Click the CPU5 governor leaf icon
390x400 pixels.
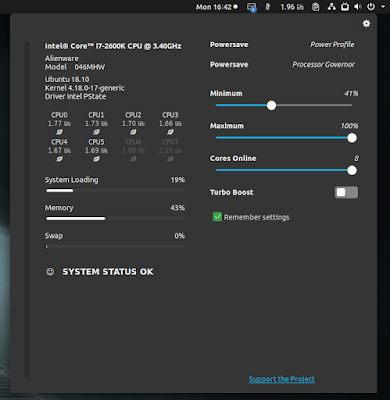[x=96, y=159]
